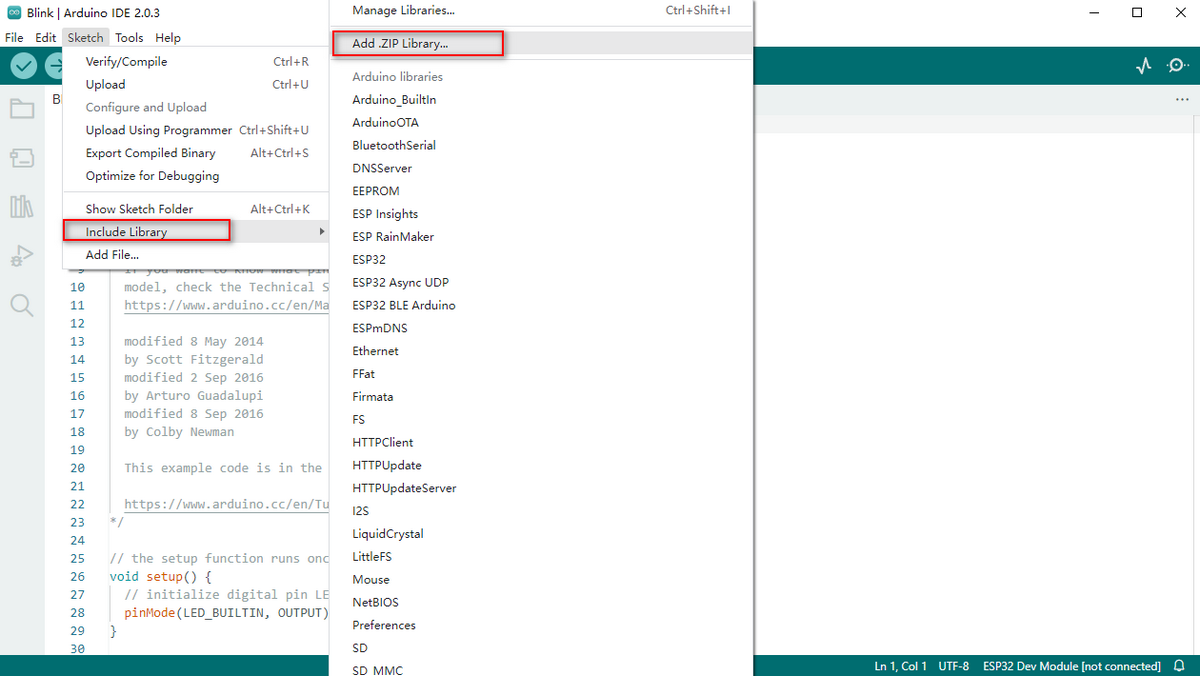Click the editor tab overflow three-dots icon

tap(1184, 100)
